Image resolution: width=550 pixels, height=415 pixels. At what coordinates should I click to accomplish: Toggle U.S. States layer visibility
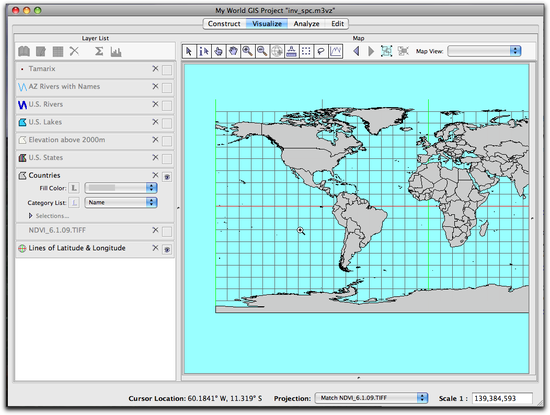click(x=167, y=159)
